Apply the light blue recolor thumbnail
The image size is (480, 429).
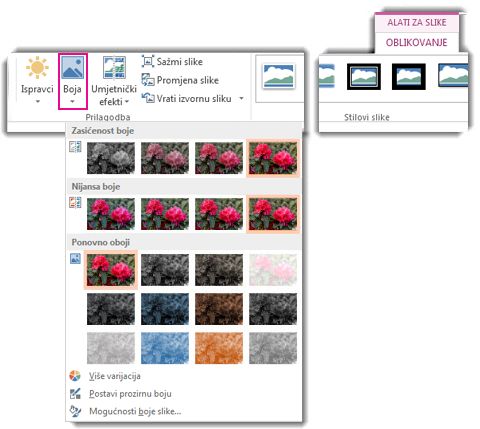165,348
